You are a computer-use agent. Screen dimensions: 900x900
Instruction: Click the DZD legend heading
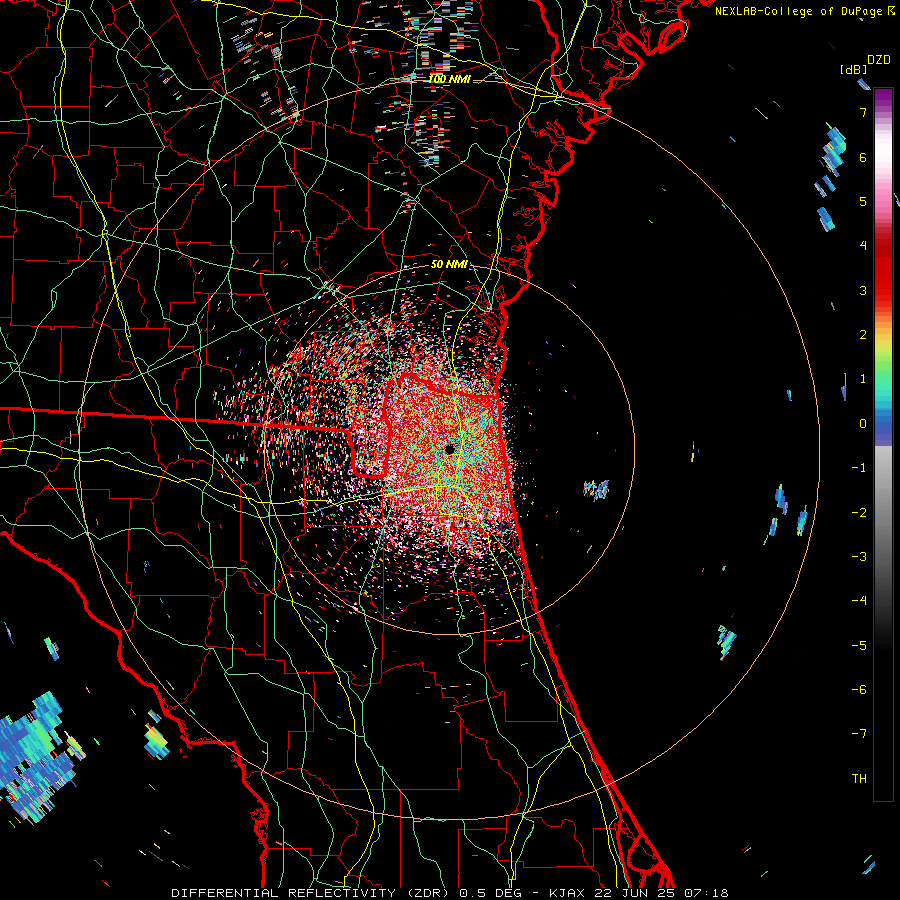(879, 60)
